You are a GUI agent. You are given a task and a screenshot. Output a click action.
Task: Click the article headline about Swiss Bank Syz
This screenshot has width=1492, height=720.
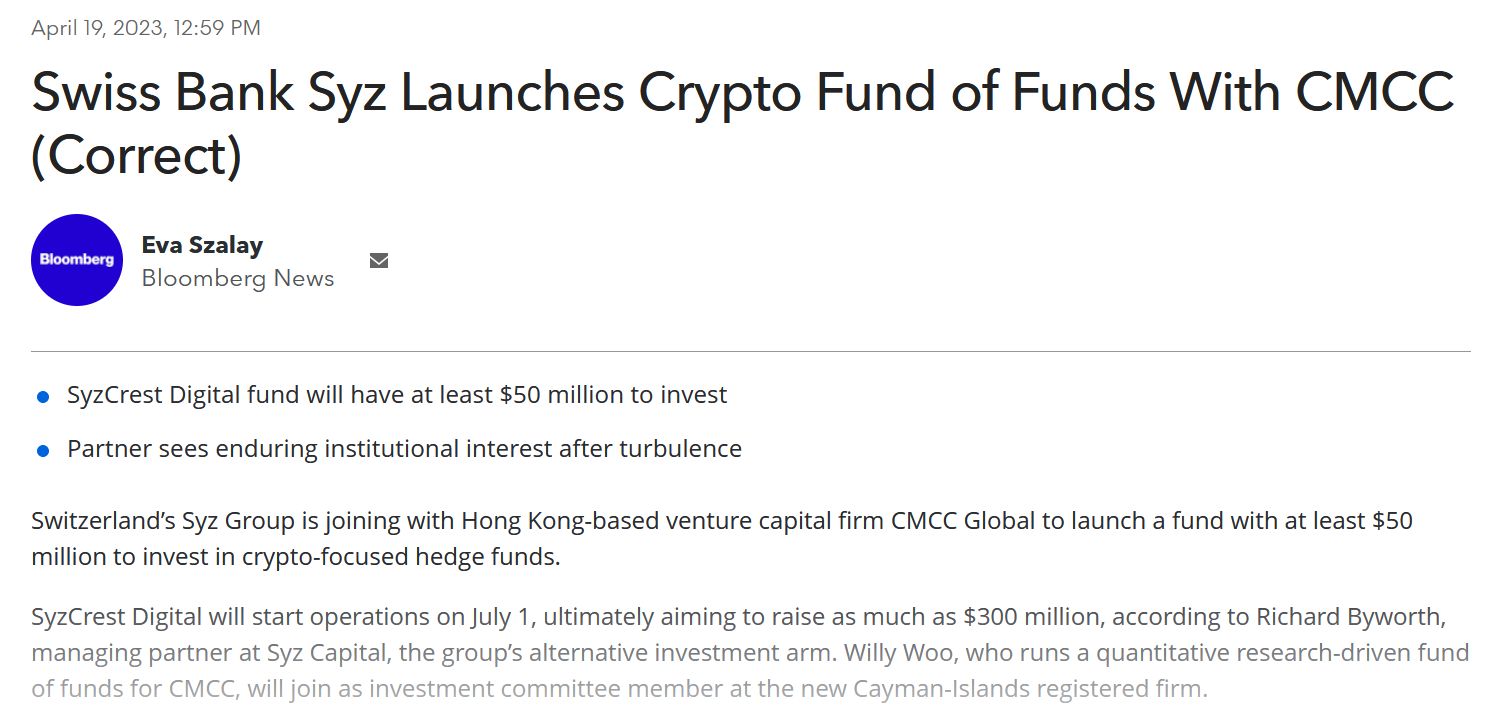(741, 92)
